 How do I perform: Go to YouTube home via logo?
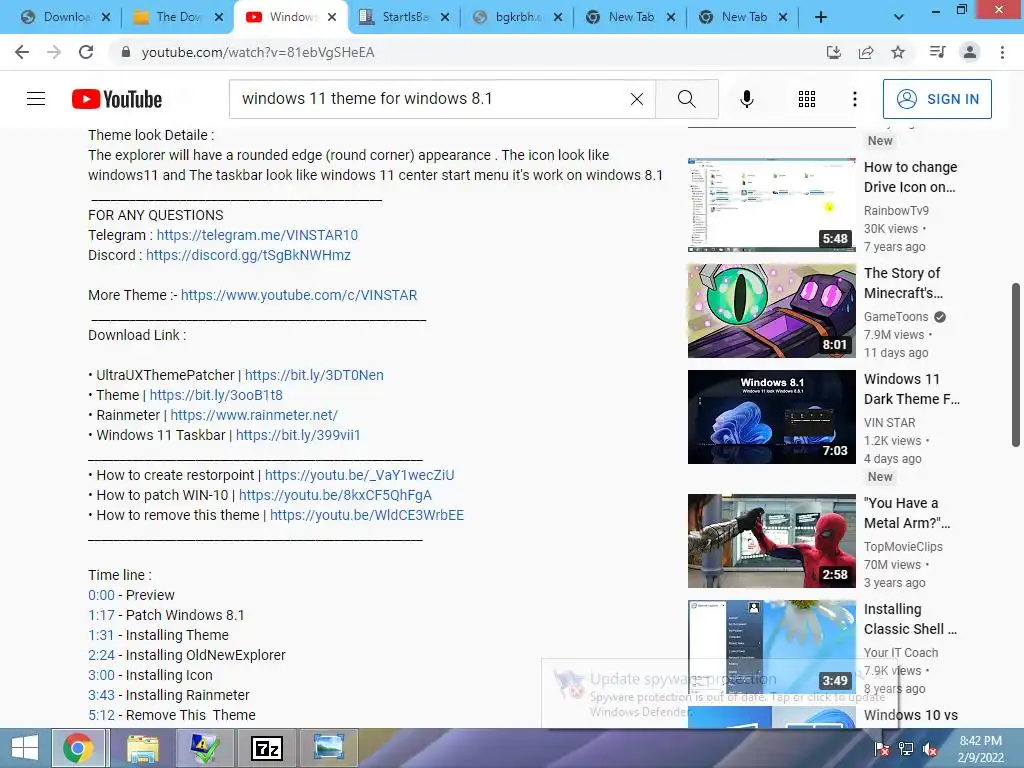point(117,99)
